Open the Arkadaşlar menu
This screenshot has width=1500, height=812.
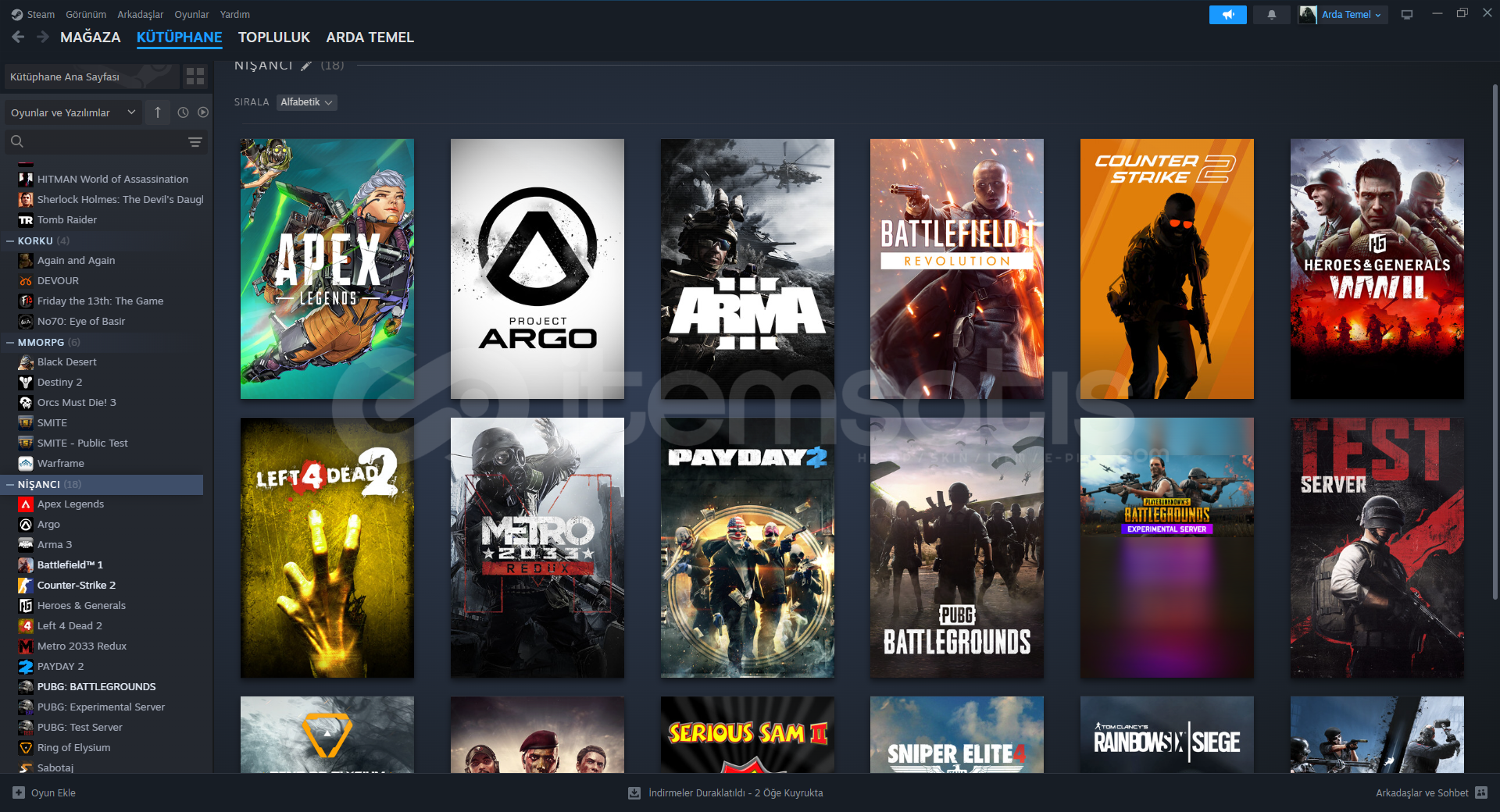pos(141,14)
